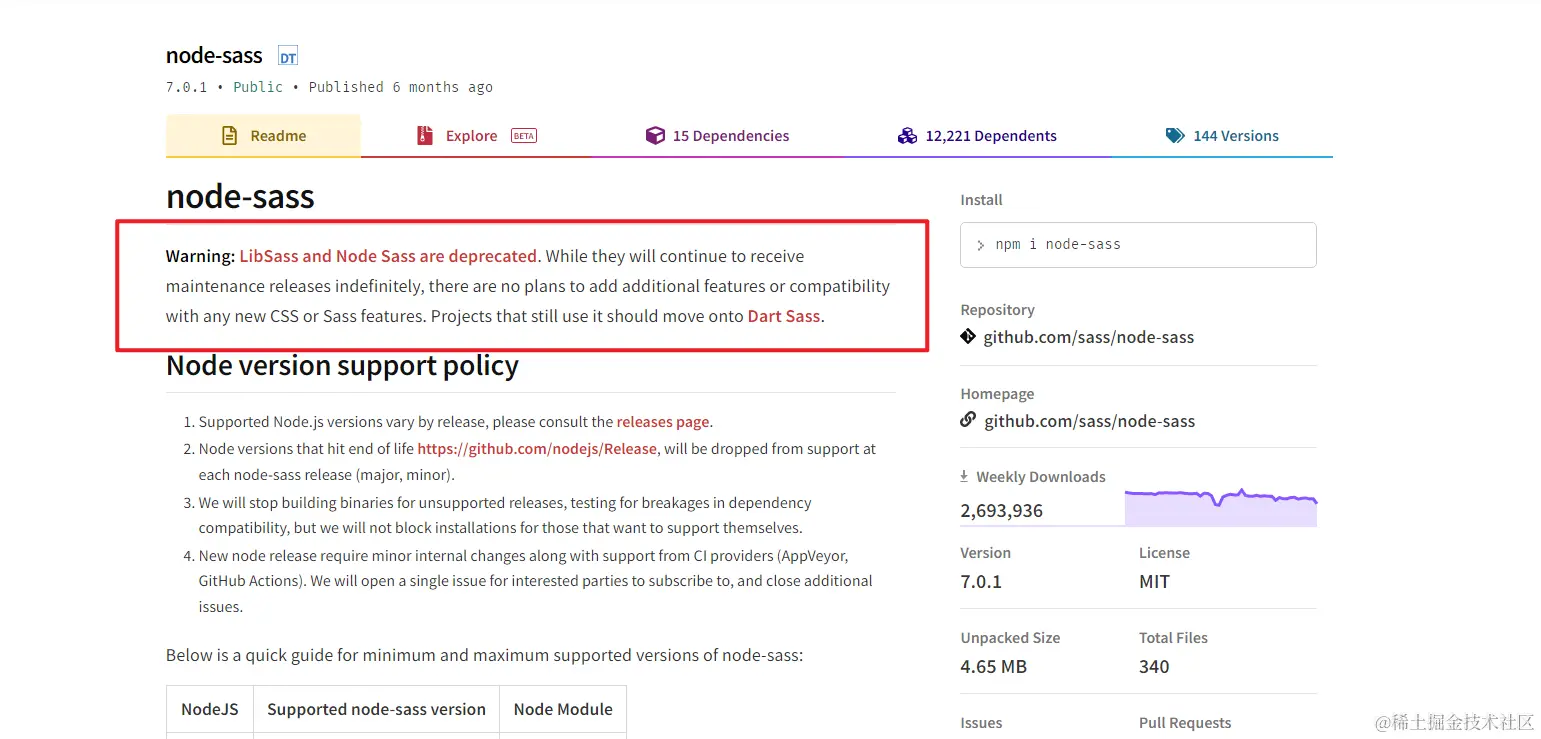This screenshot has width=1541, height=739.
Task: Open the releases page link
Action: click(663, 422)
